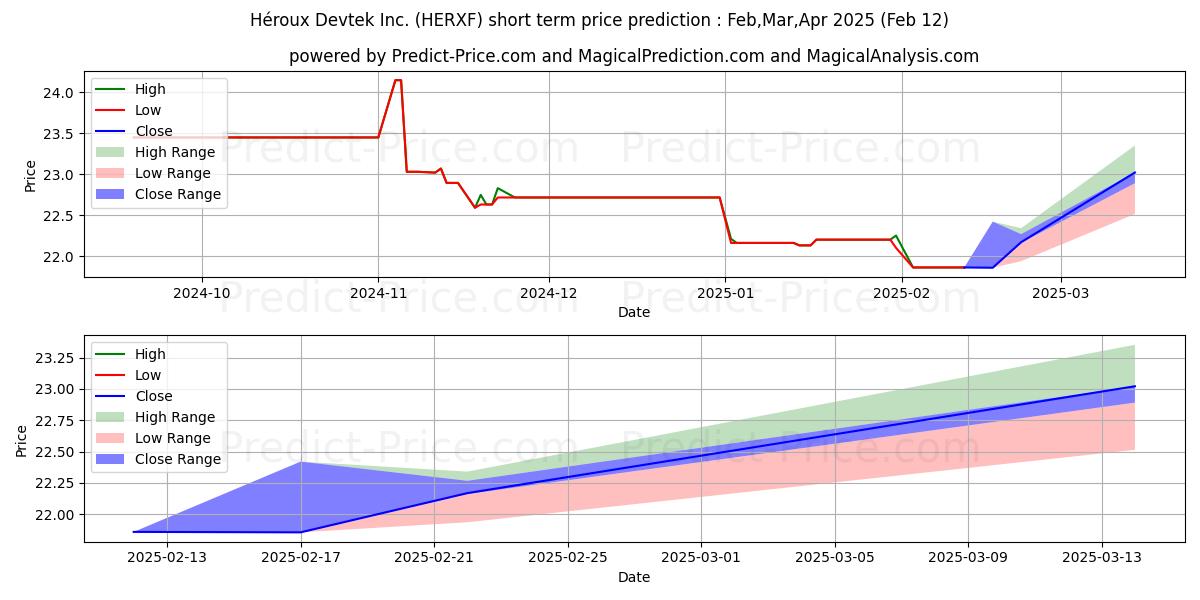This screenshot has height=600, width=1200.
Task: Click the green High line swatch in top legend
Action: click(111, 90)
